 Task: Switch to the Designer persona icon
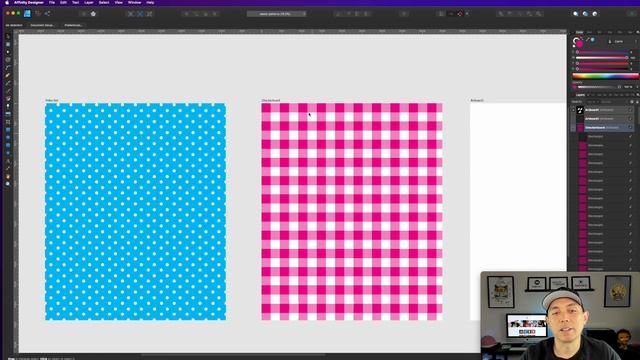point(27,13)
